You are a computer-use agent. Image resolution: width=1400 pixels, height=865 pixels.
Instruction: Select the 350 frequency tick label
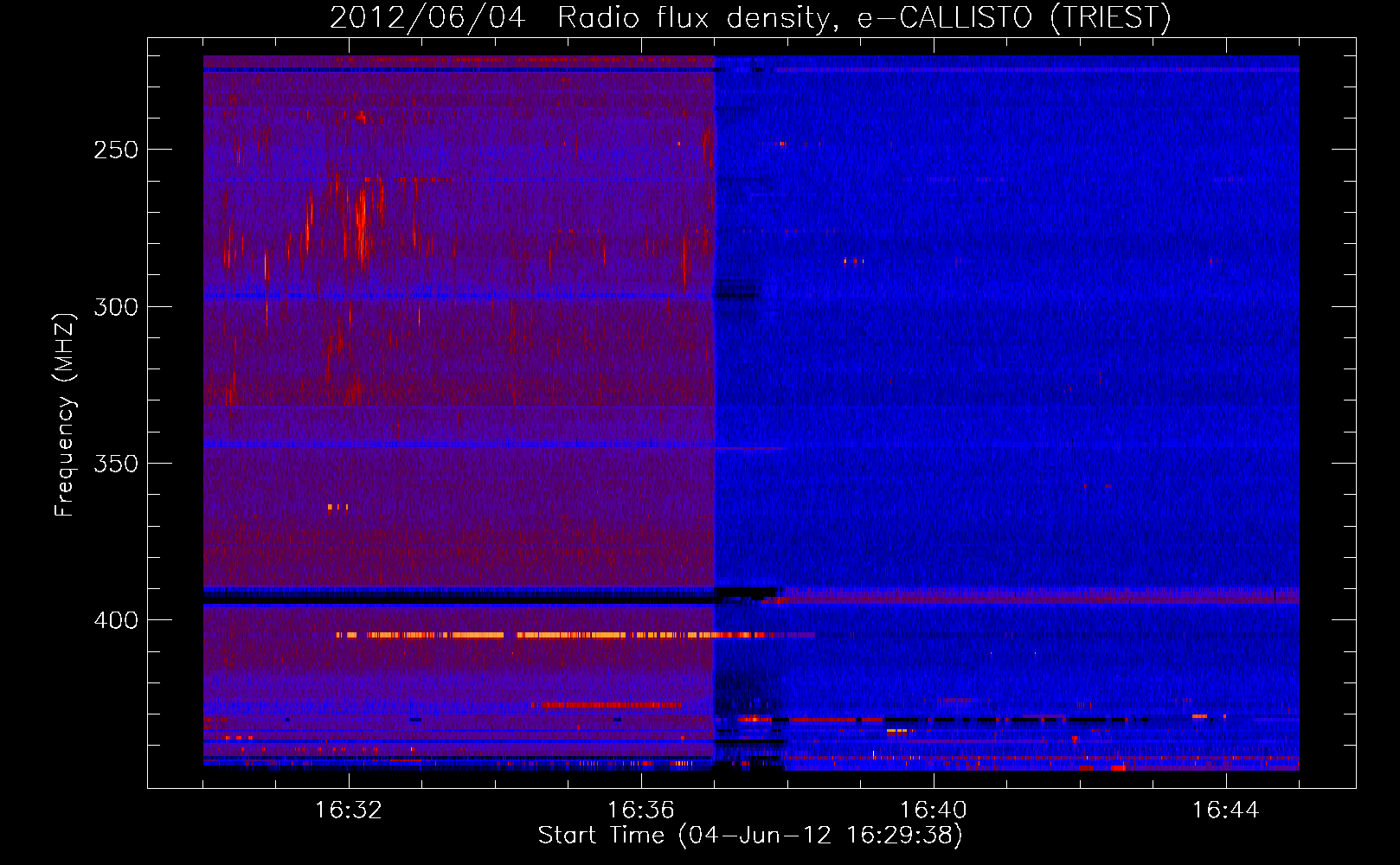[x=116, y=464]
